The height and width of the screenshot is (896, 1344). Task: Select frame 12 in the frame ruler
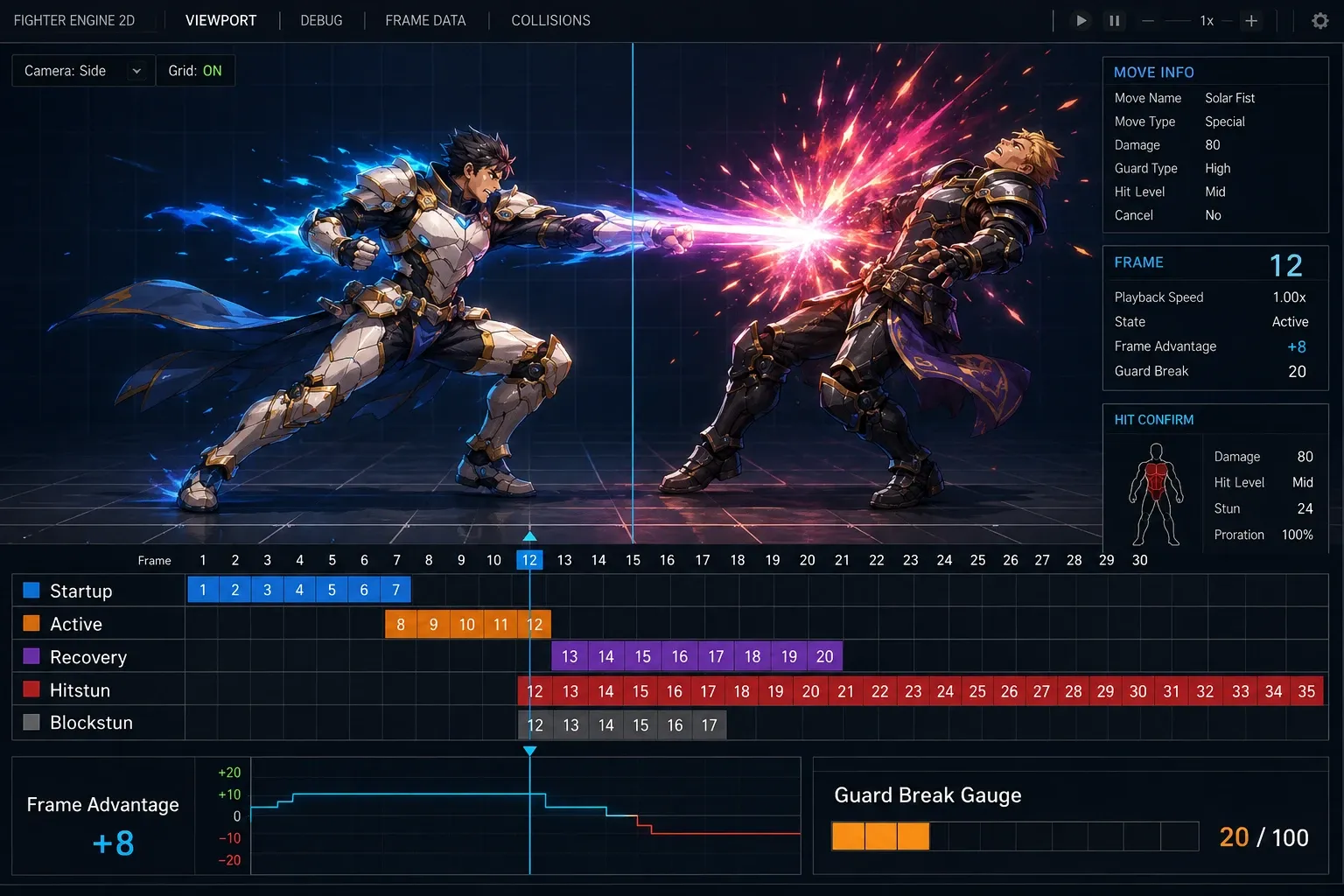[529, 560]
